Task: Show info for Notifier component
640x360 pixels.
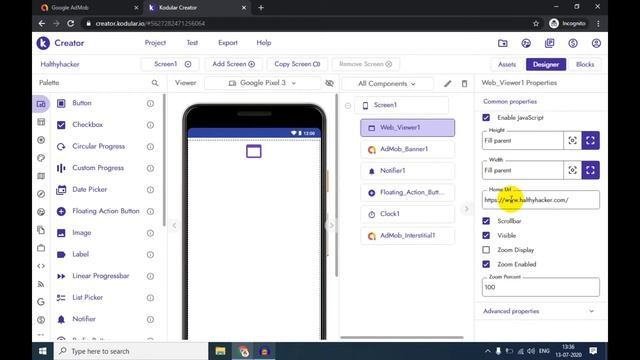Action: tap(150, 320)
